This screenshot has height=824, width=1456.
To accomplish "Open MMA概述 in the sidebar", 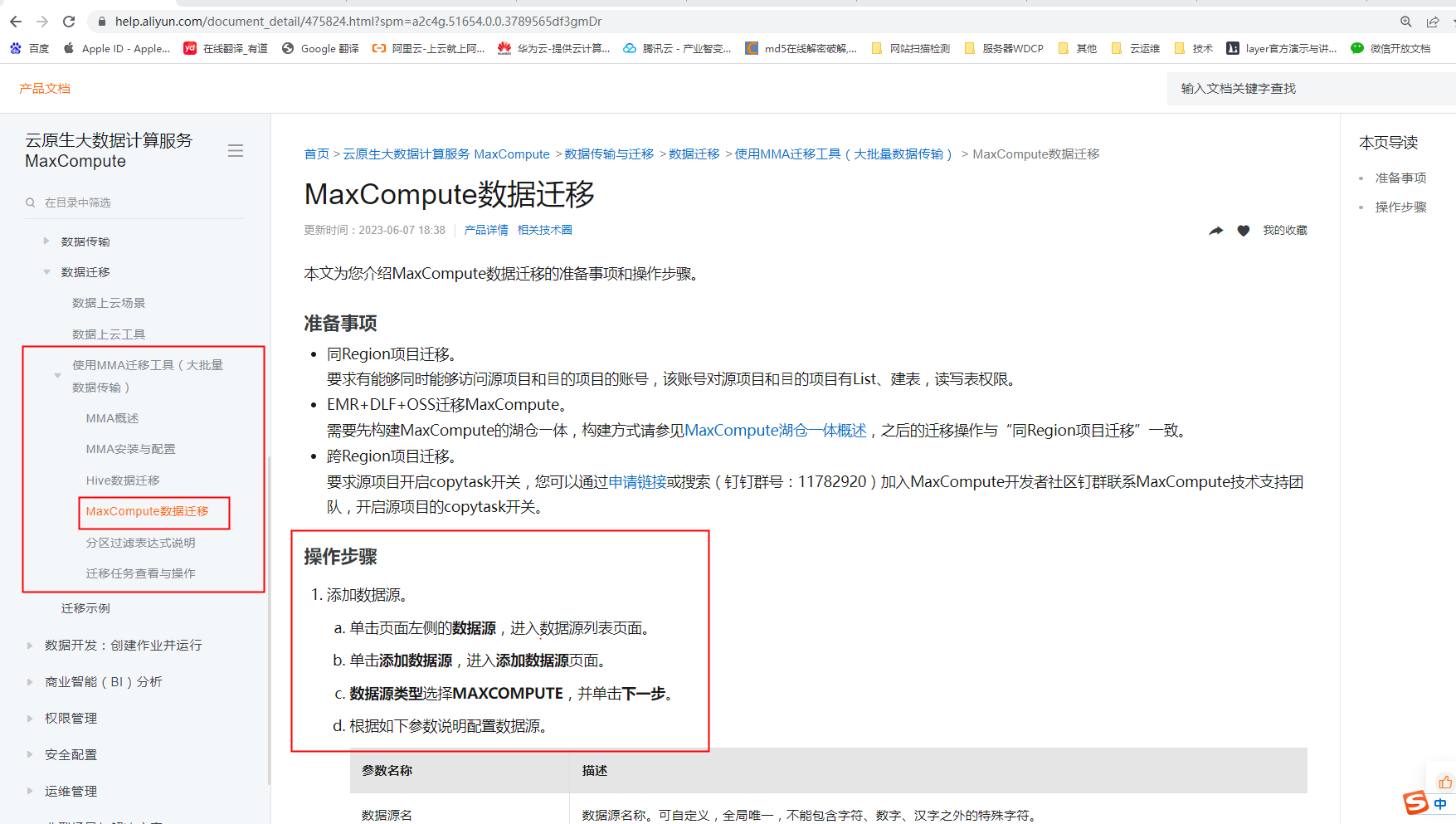I will point(113,418).
